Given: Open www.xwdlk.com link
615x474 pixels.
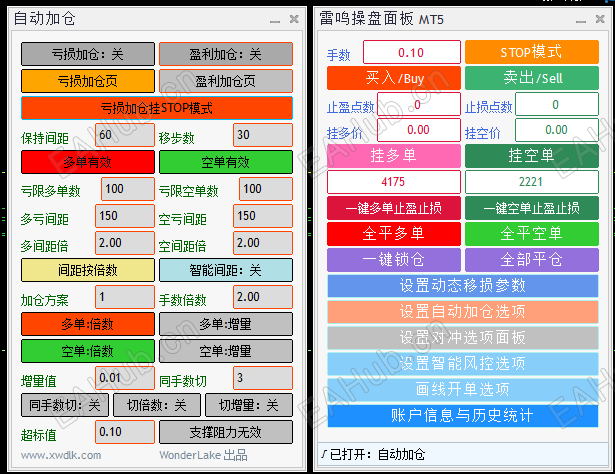Looking at the screenshot, I should (x=61, y=456).
